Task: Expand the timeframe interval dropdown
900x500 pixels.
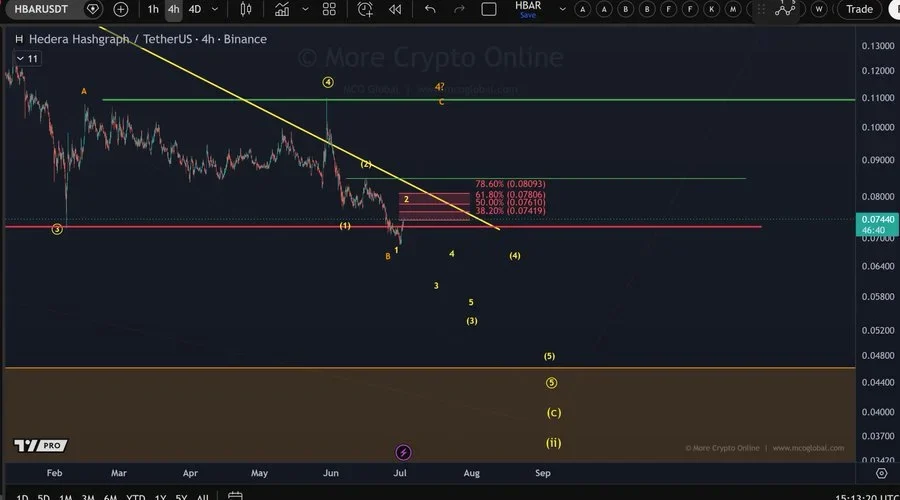Action: (x=215, y=9)
